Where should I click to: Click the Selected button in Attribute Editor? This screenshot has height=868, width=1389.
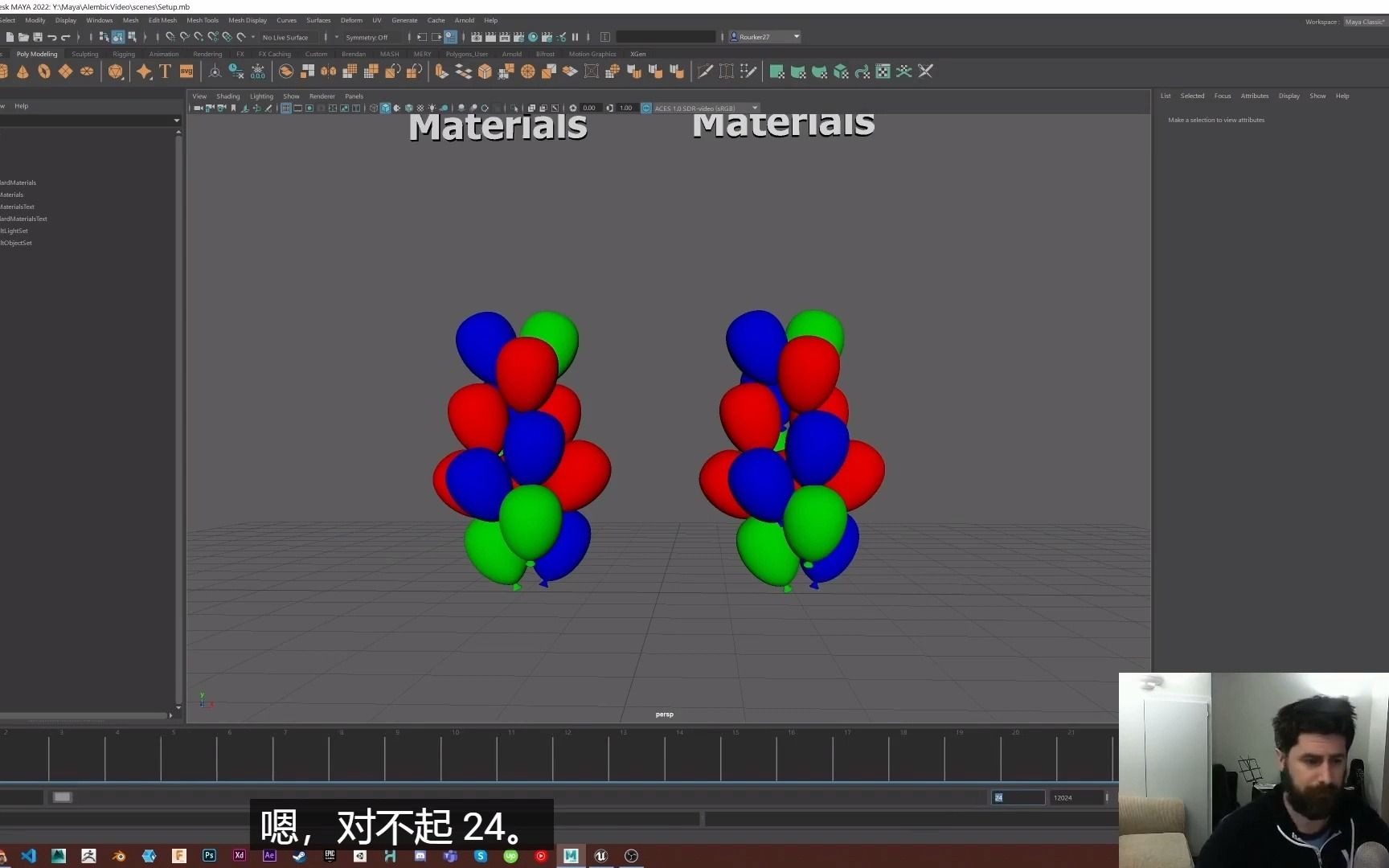click(1192, 96)
